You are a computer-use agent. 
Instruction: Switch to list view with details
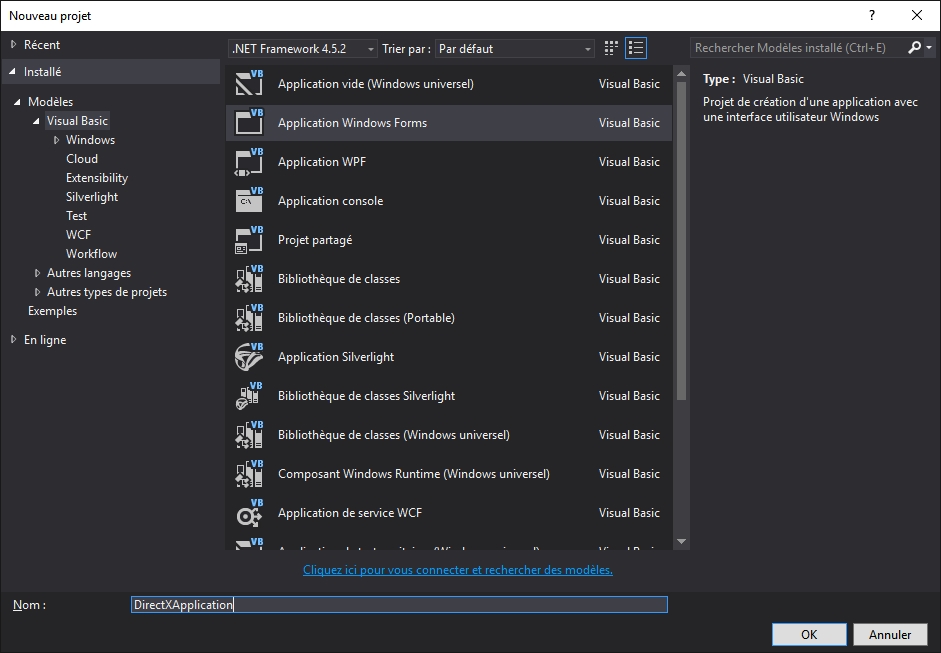[636, 48]
